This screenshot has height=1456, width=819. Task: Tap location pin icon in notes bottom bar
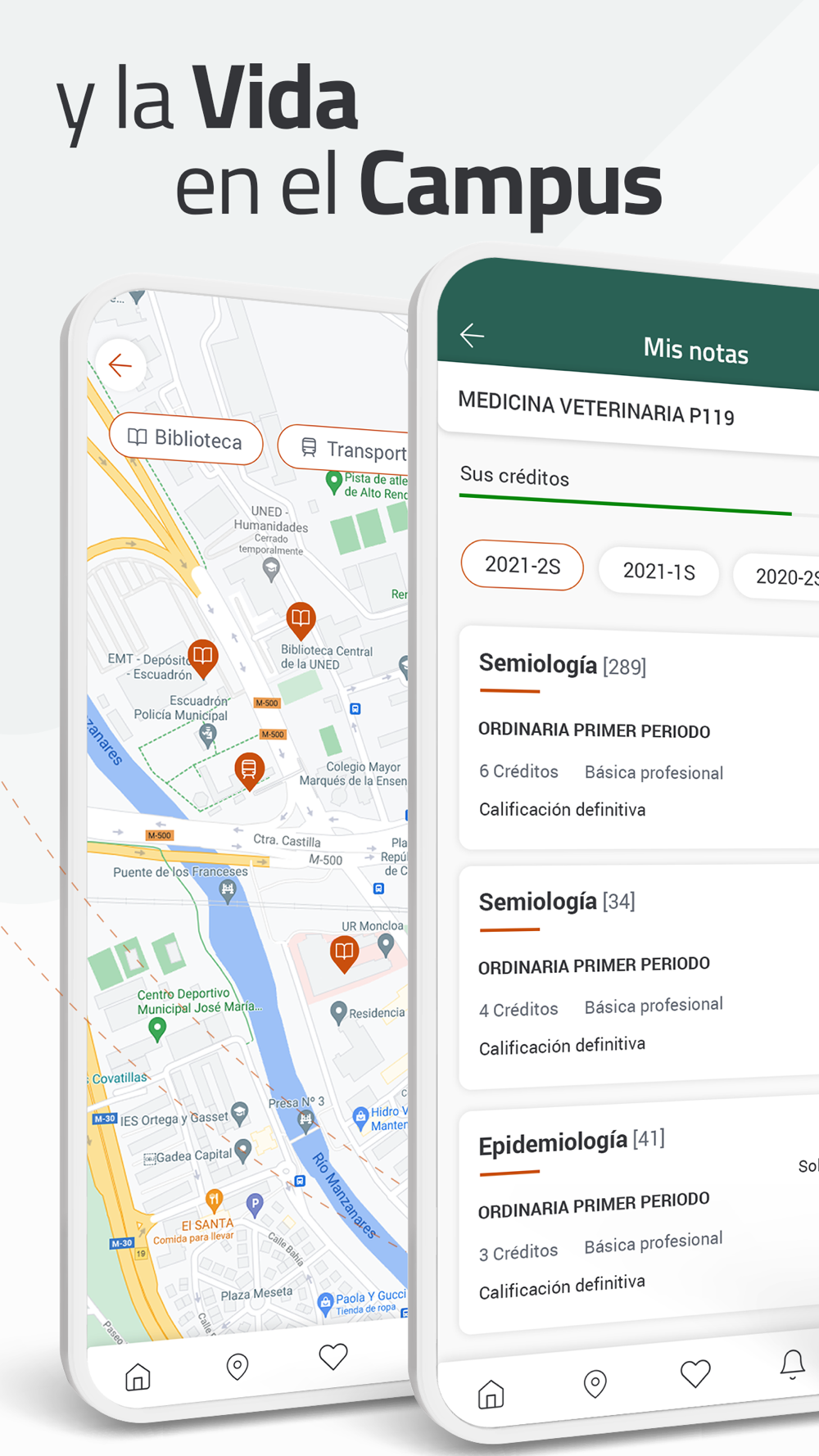[x=595, y=1383]
